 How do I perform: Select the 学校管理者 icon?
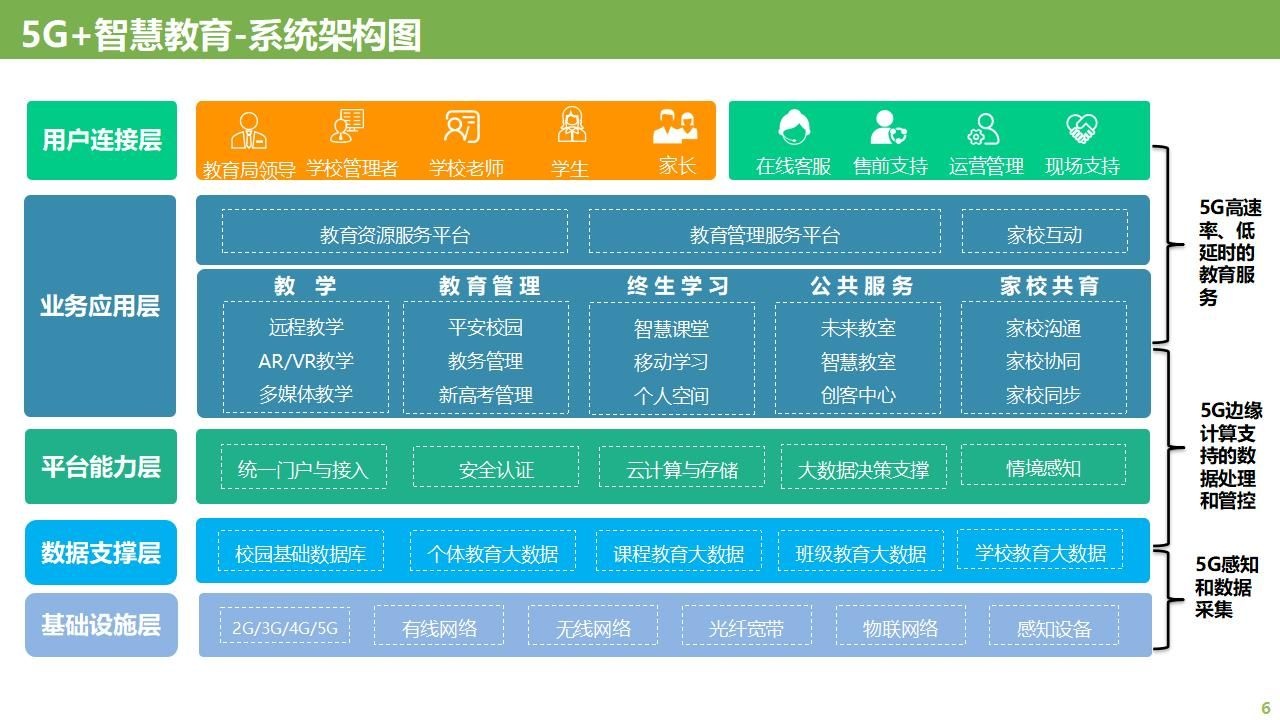[348, 127]
